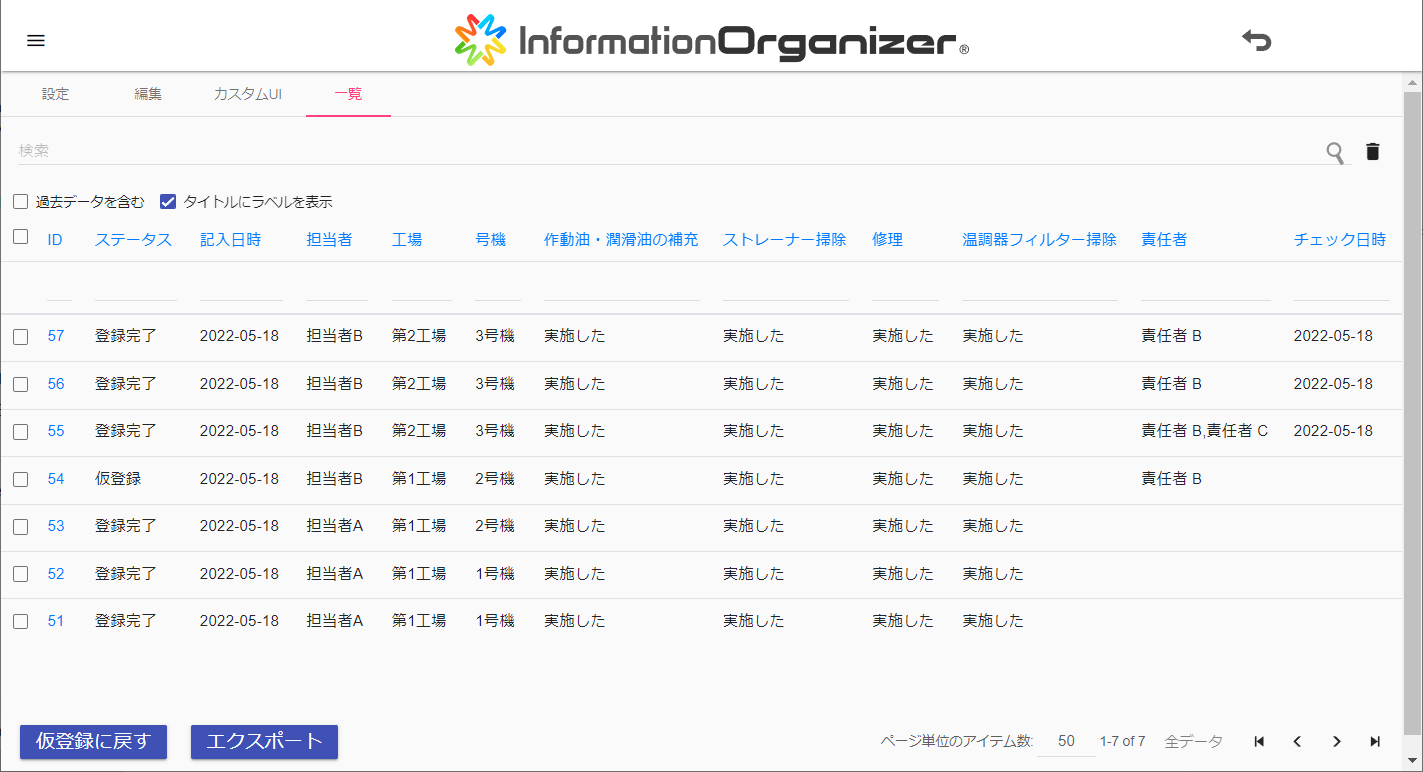Click the search magnifier icon
The image size is (1423, 772).
(x=1335, y=152)
